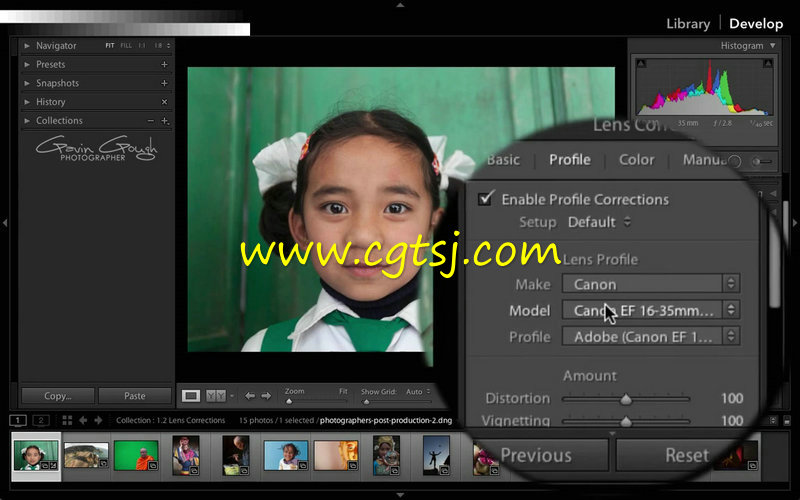Viewport: 800px width, 500px height.
Task: Toggle shadow clipping triangle in the histogram
Action: click(641, 63)
